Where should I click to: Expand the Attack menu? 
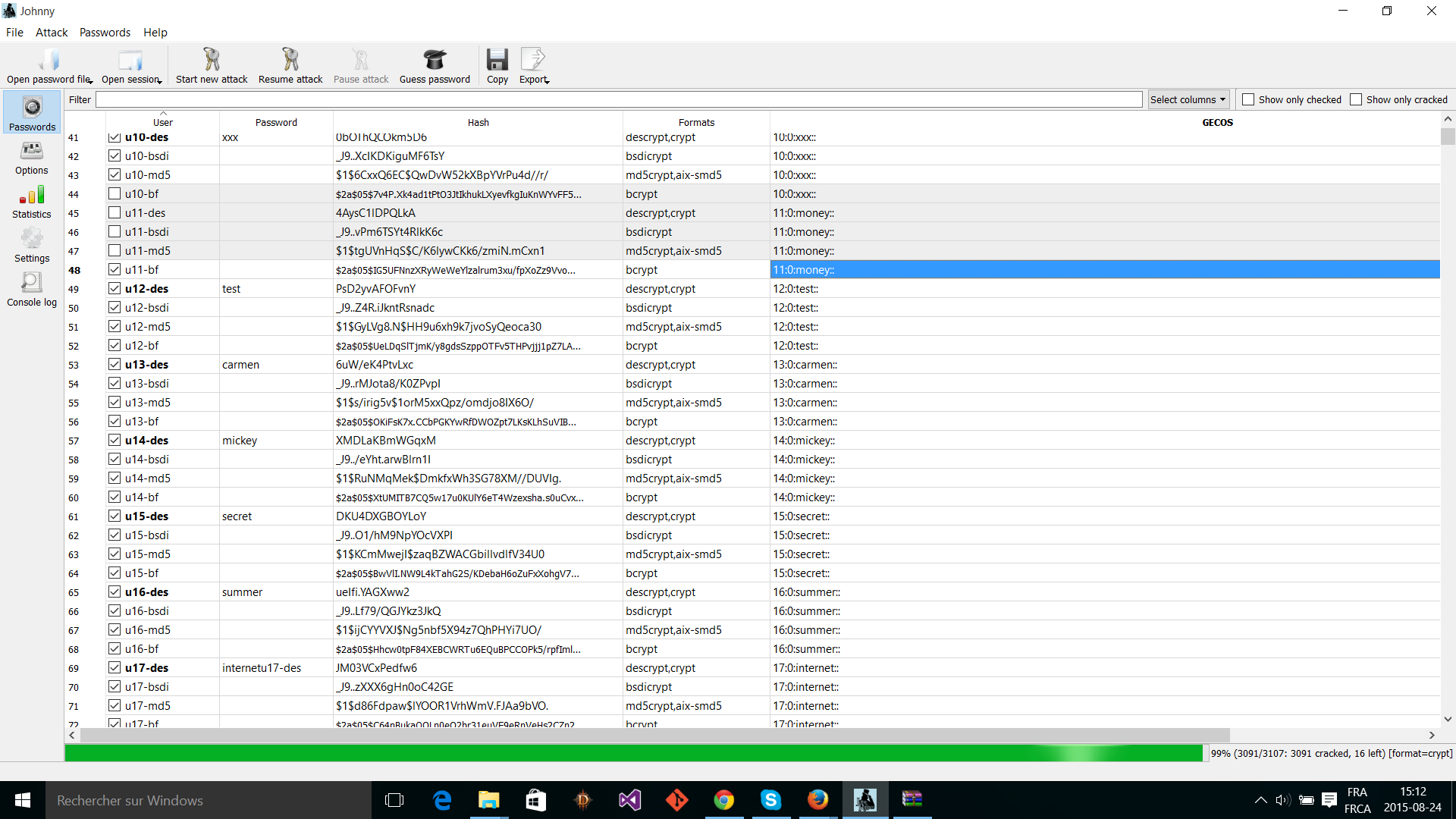click(x=49, y=31)
